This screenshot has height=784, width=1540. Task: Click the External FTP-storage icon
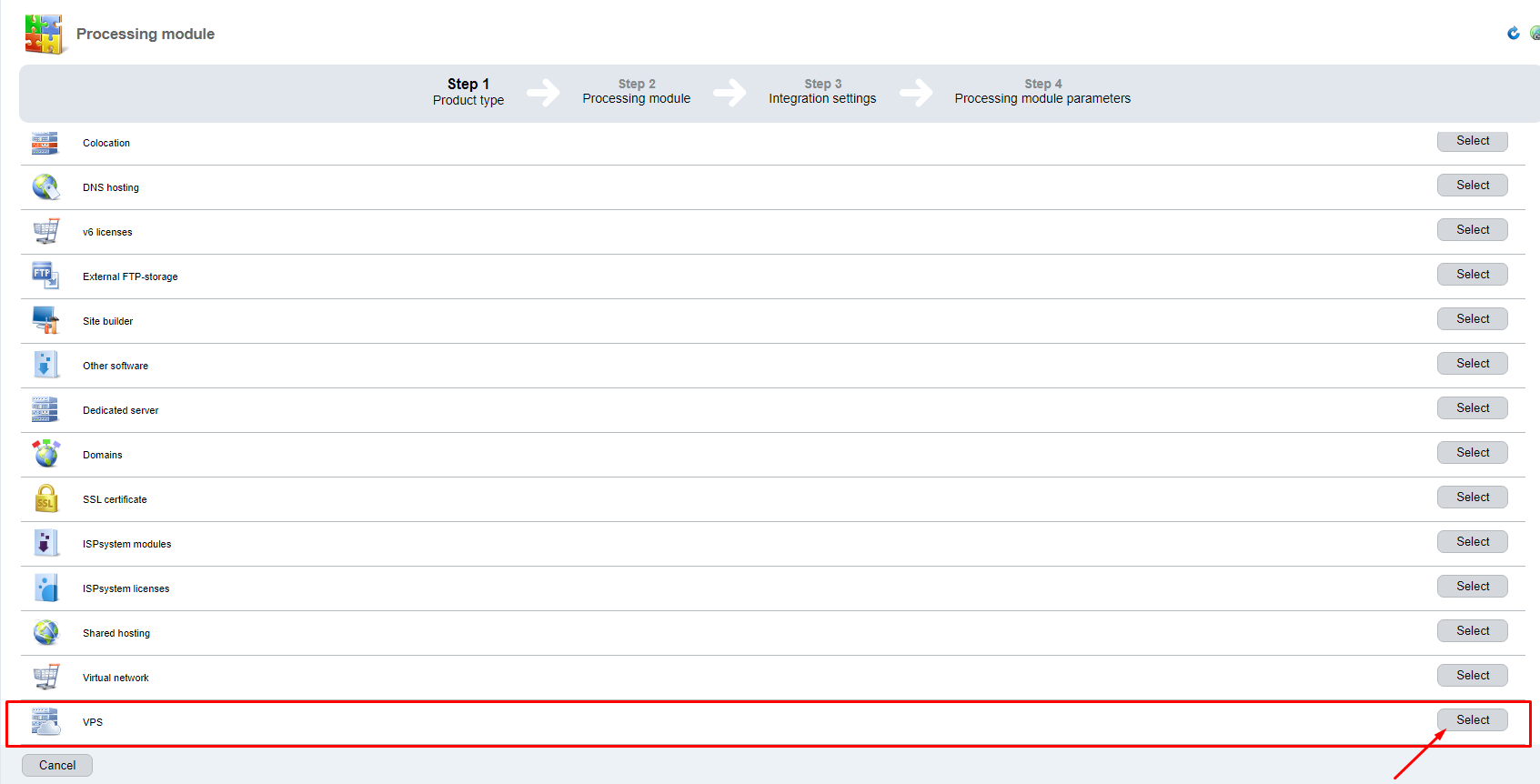[x=45, y=276]
